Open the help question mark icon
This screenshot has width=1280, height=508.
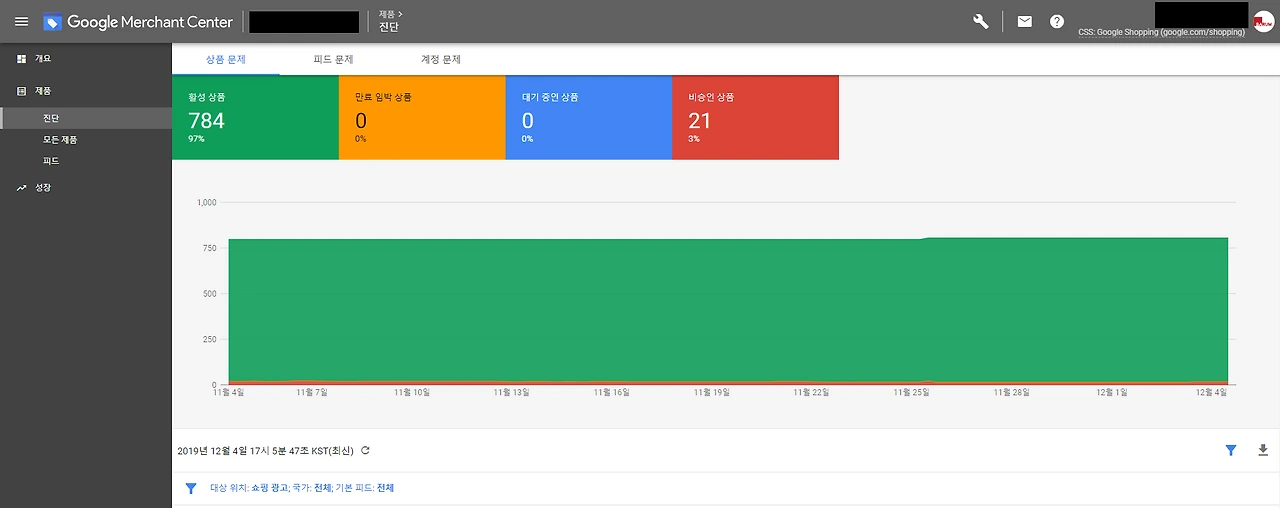coord(1057,21)
